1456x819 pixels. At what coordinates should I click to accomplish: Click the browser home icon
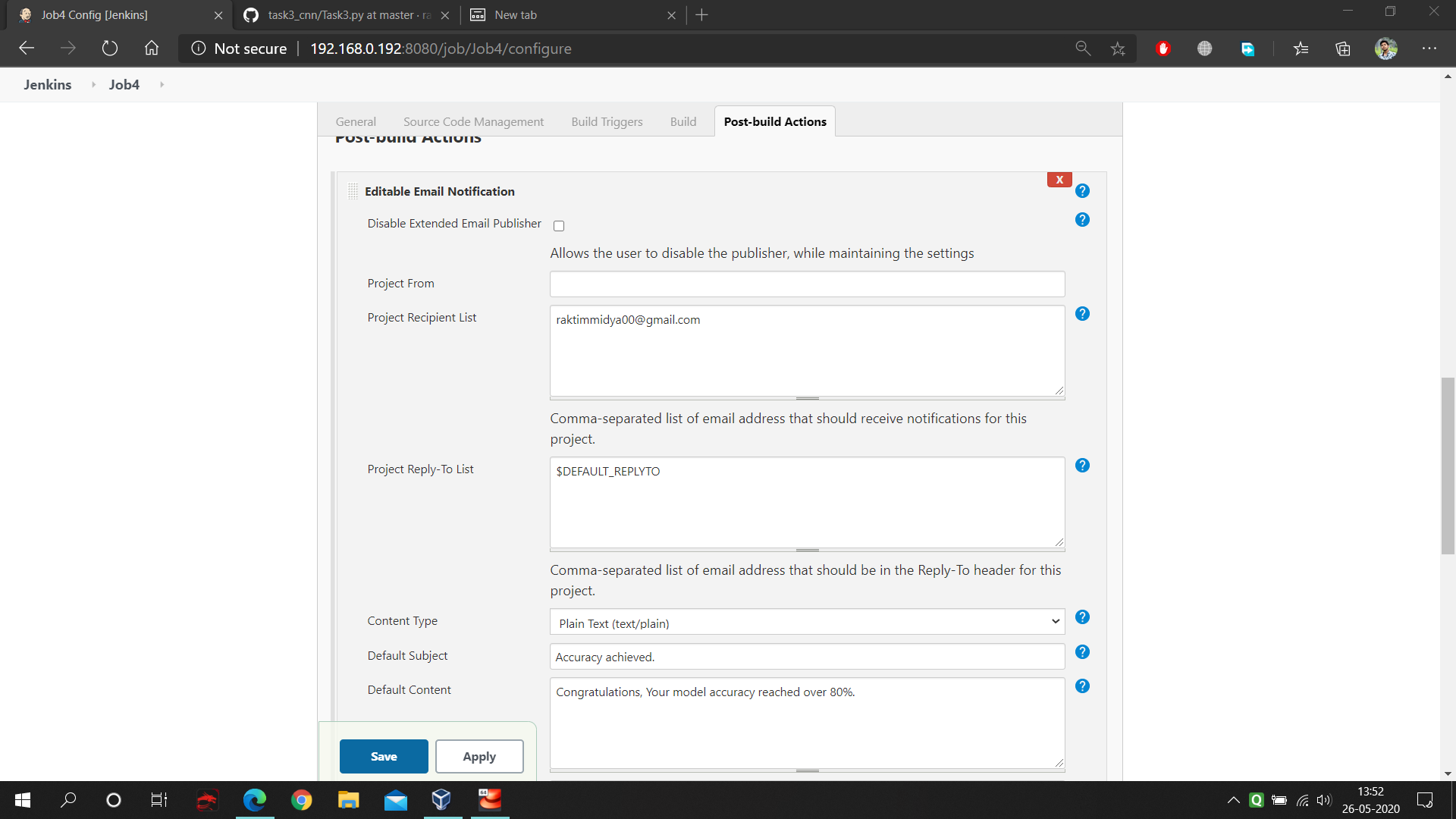coord(152,49)
